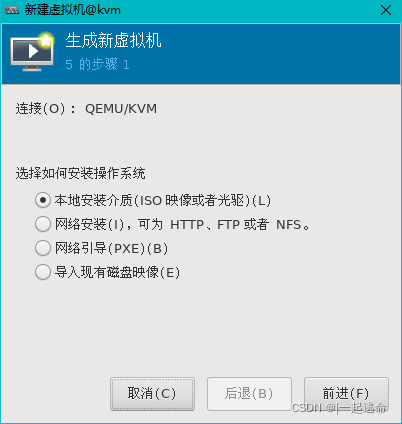The width and height of the screenshot is (402, 424).
Task: Click the 选择如何安装操作系统 heading
Action: click(80, 174)
